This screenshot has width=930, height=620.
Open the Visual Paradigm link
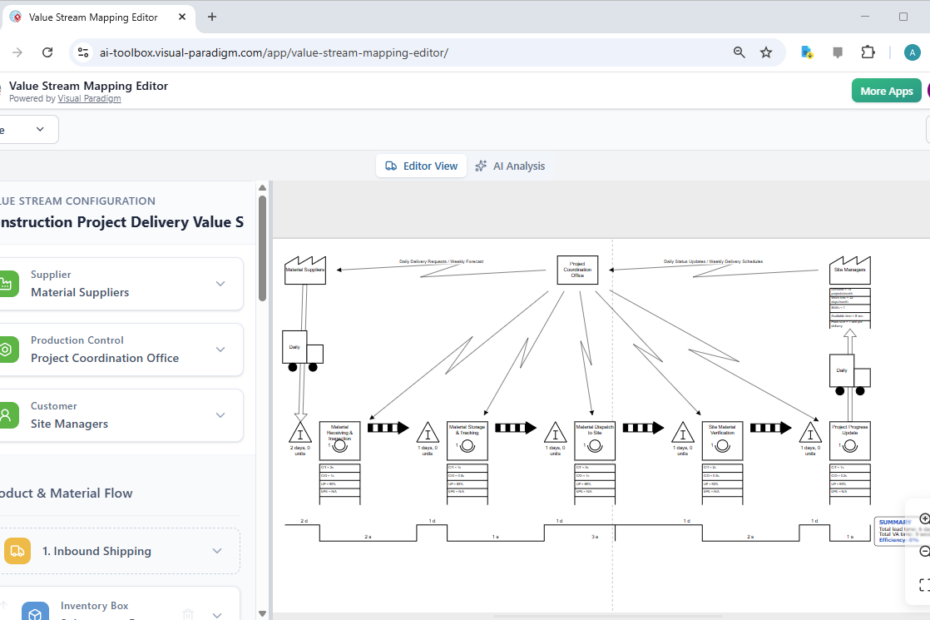pos(89,98)
